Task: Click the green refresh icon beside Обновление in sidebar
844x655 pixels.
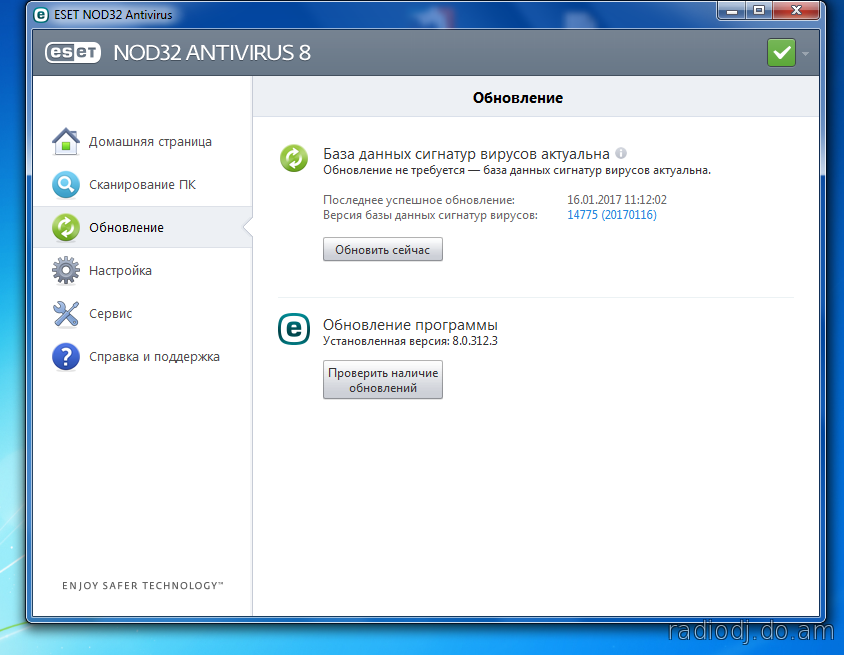Action: [66, 228]
